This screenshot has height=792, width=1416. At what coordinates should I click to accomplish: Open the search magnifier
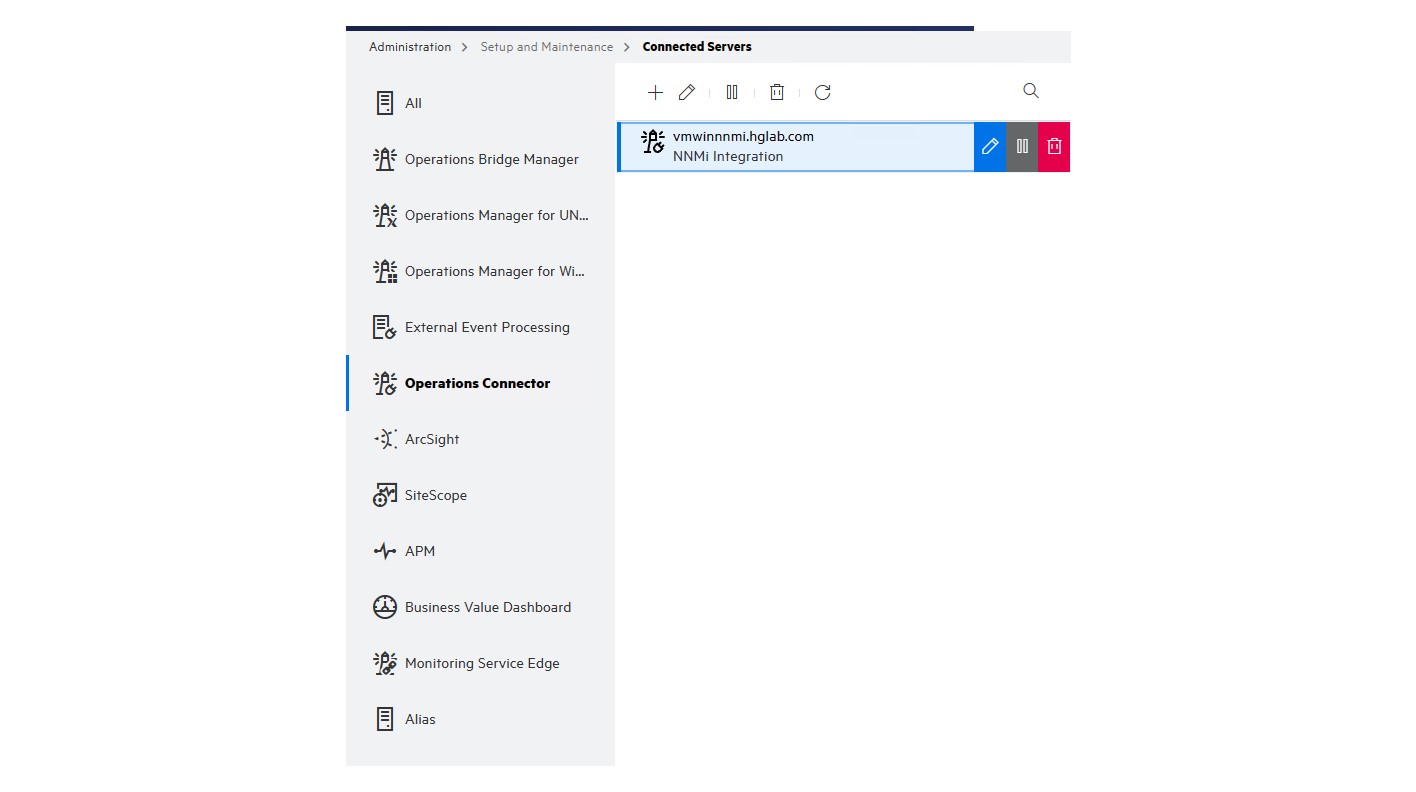point(1031,91)
